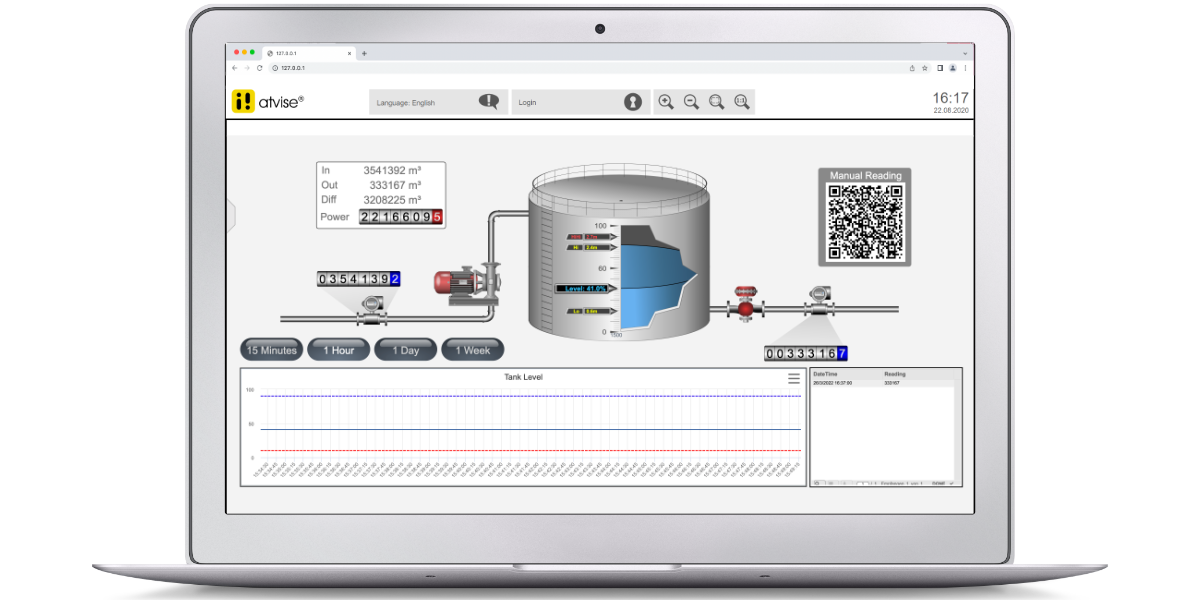1200x600 pixels.
Task: Select the Zoom In magnifier icon
Action: pyautogui.click(x=665, y=101)
